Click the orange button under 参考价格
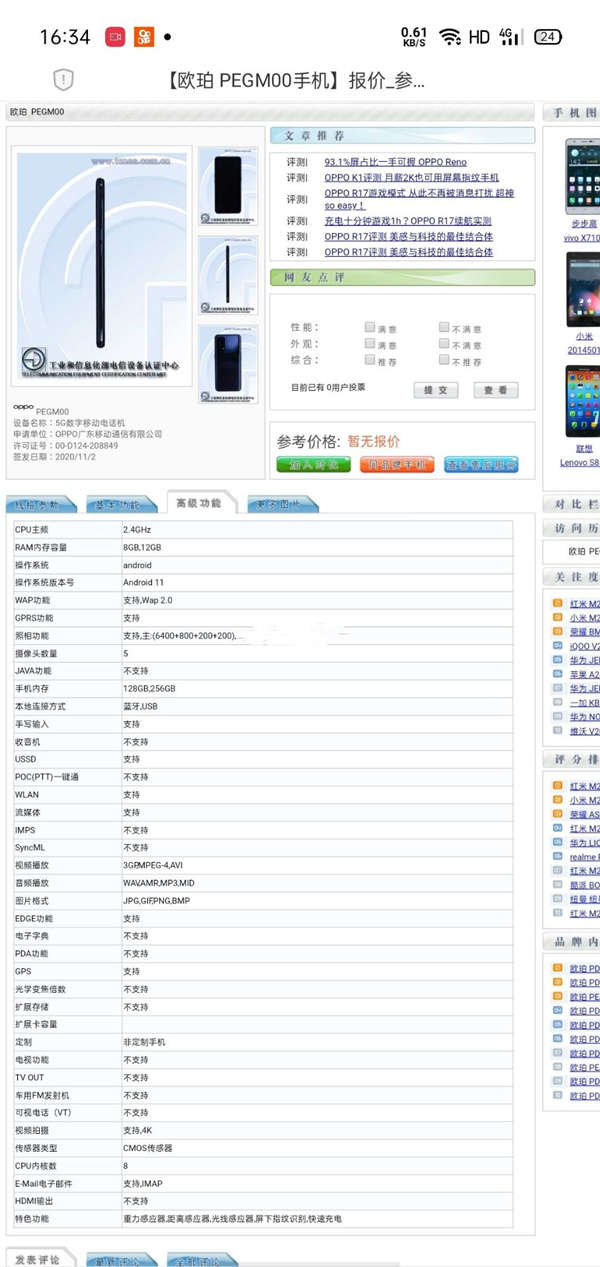This screenshot has width=600, height=1267. pos(396,464)
